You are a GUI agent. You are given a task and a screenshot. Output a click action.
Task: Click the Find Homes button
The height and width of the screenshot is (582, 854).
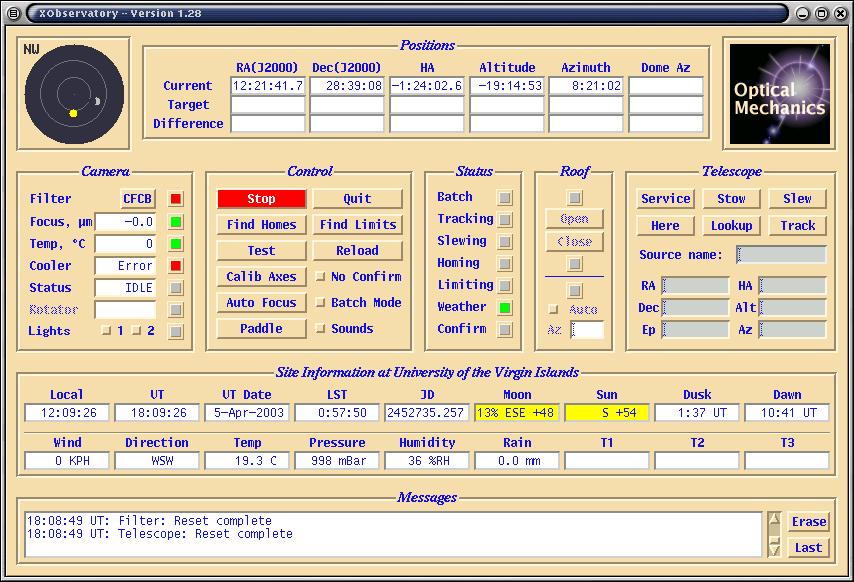[261, 225]
